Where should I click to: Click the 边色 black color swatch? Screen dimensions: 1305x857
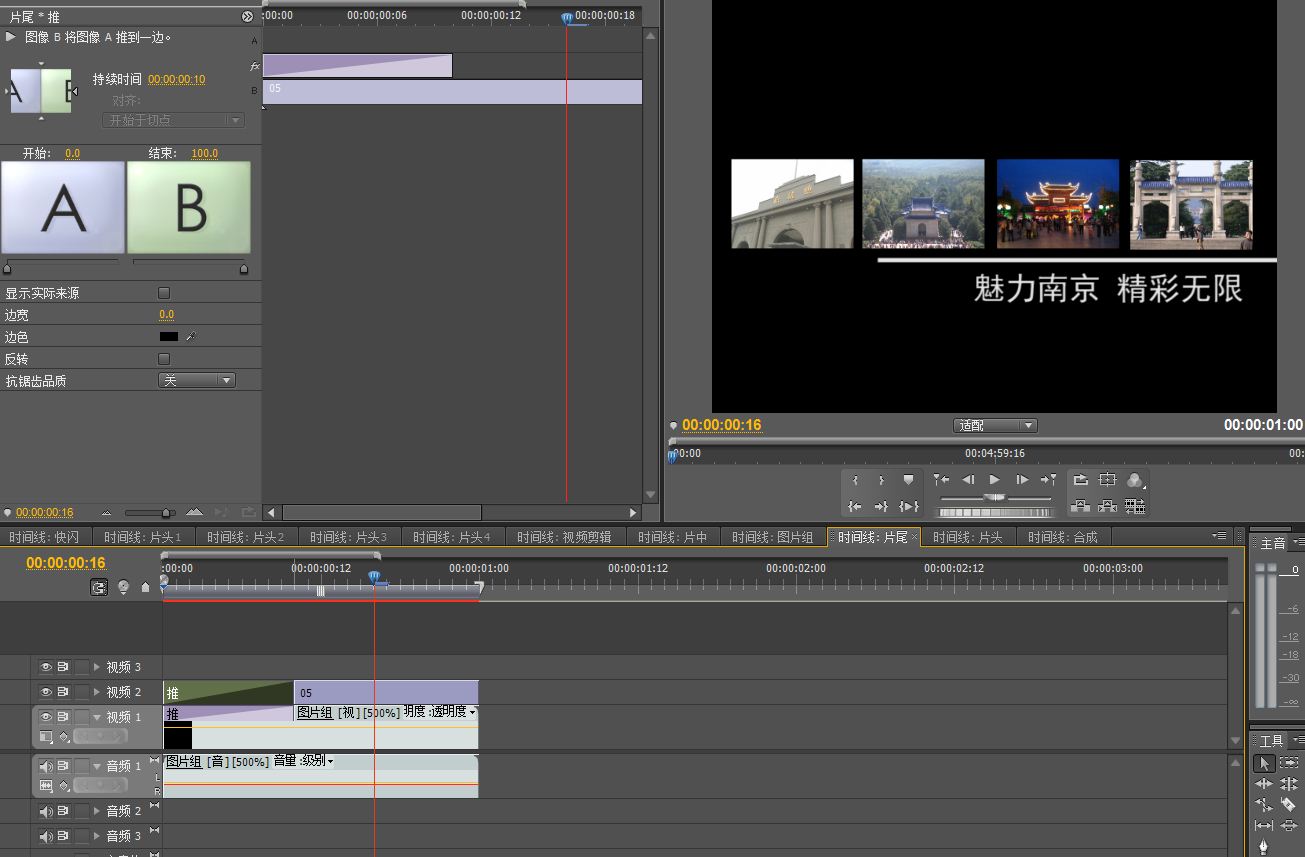pos(169,337)
